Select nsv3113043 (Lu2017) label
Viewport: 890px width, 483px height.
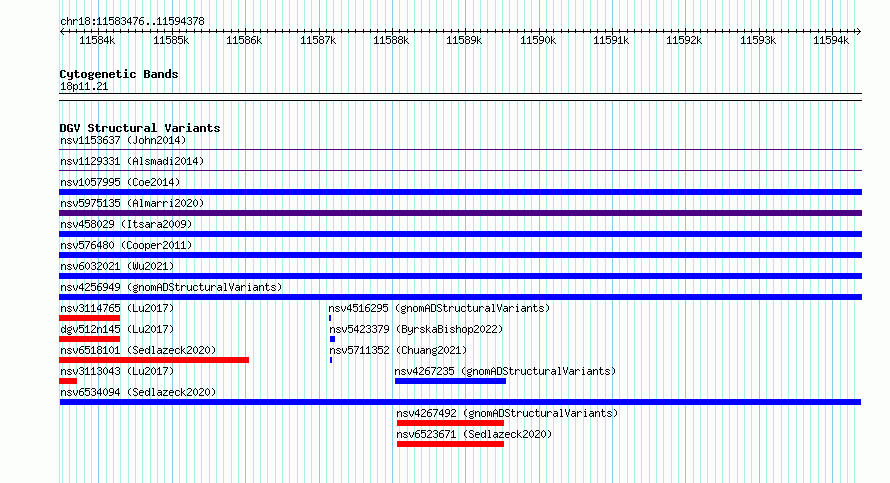(x=117, y=371)
